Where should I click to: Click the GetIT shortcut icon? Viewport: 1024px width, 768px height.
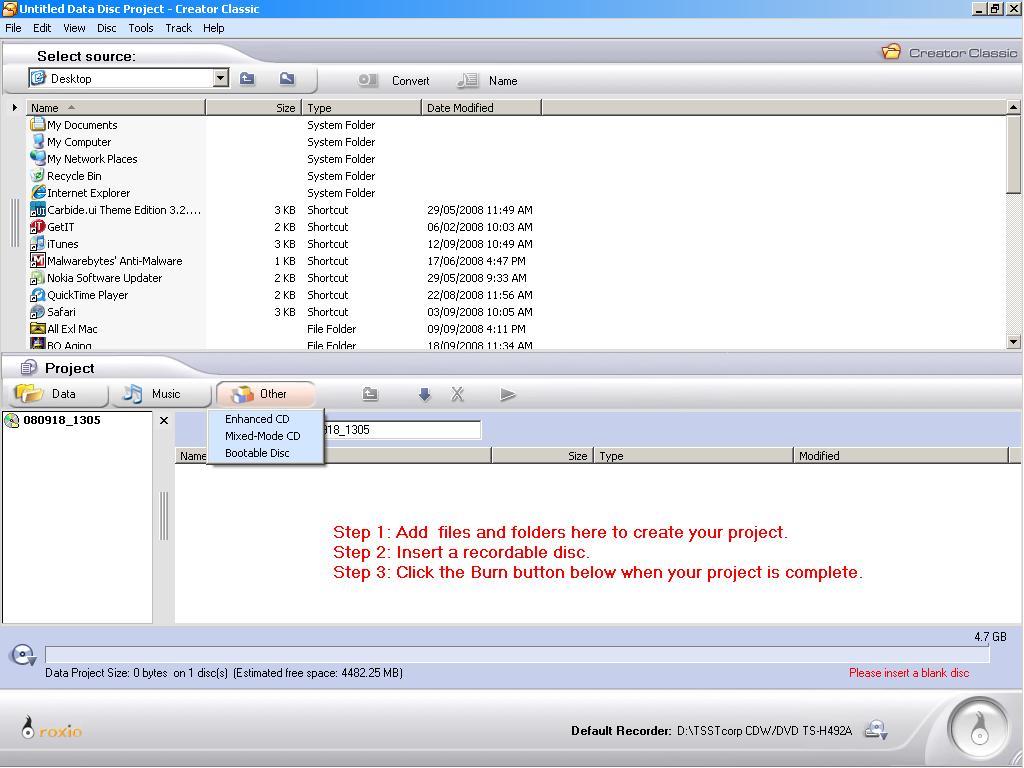tap(38, 226)
